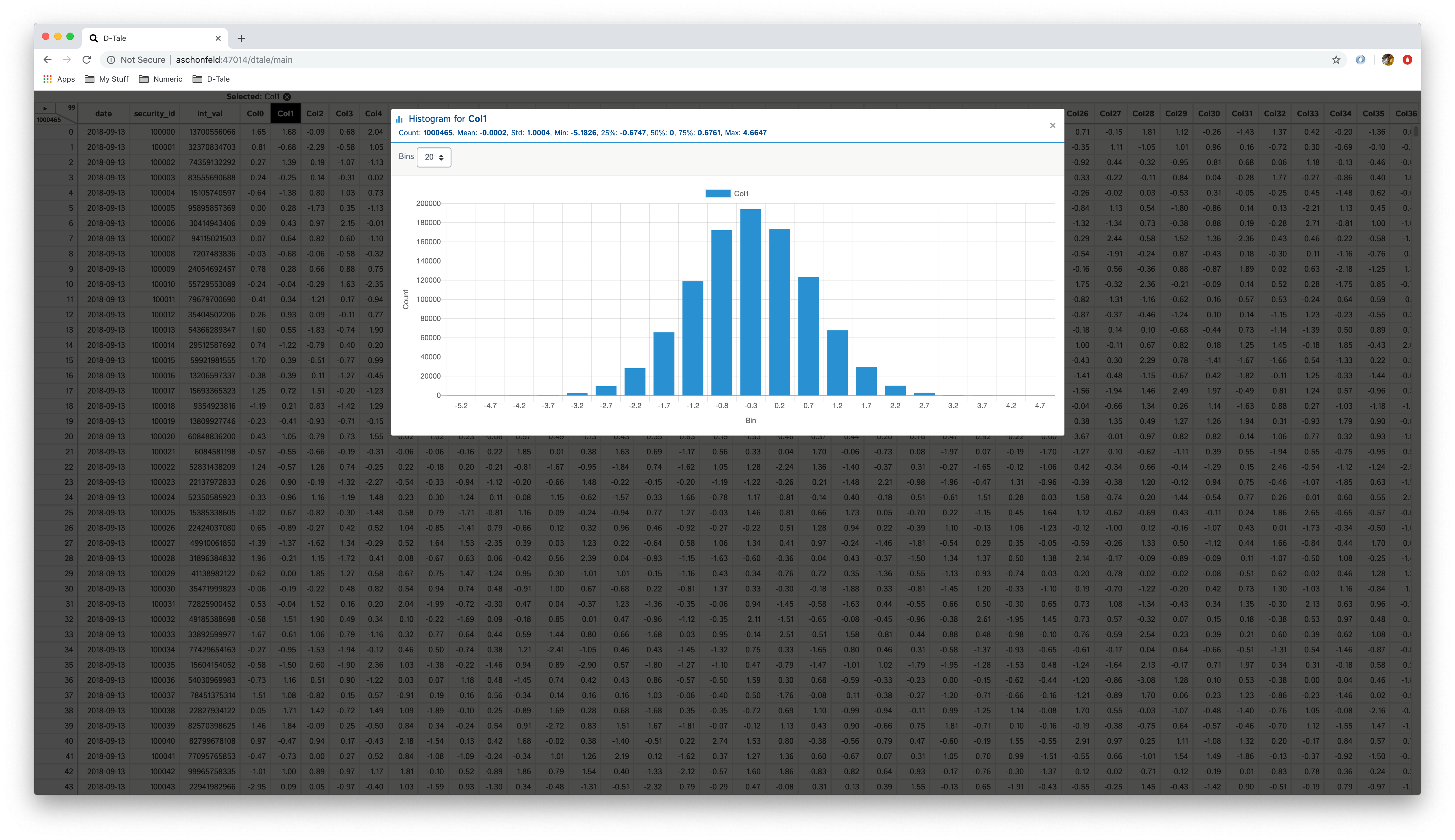1455x840 pixels.
Task: Select the Col3 column header
Action: [345, 114]
